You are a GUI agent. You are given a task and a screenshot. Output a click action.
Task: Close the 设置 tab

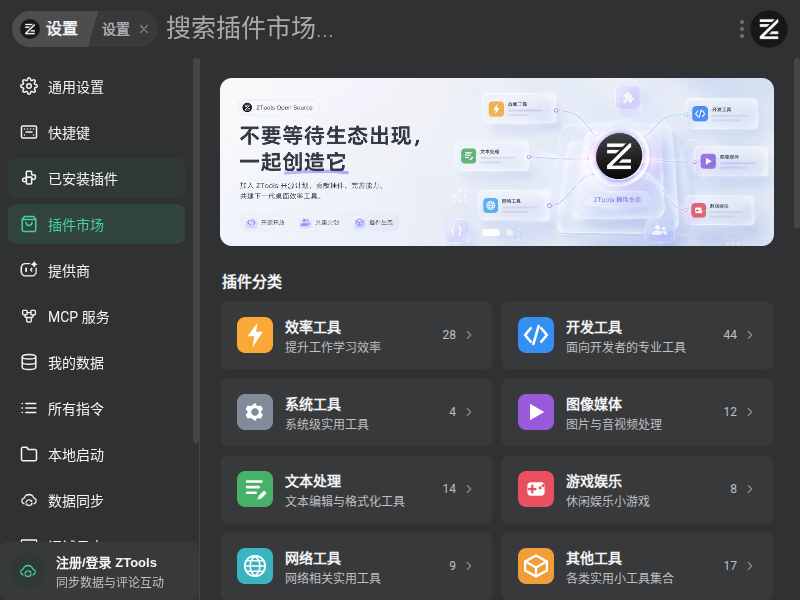(x=144, y=29)
